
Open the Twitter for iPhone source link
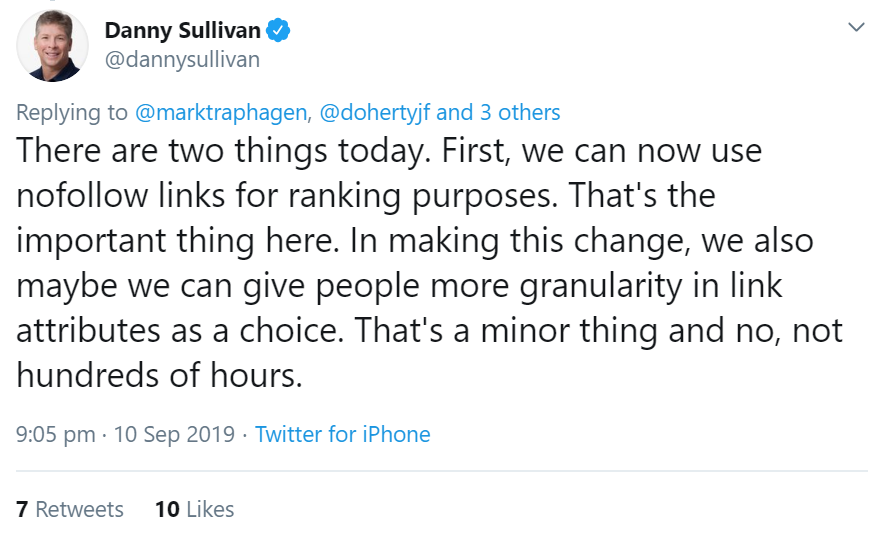click(342, 435)
